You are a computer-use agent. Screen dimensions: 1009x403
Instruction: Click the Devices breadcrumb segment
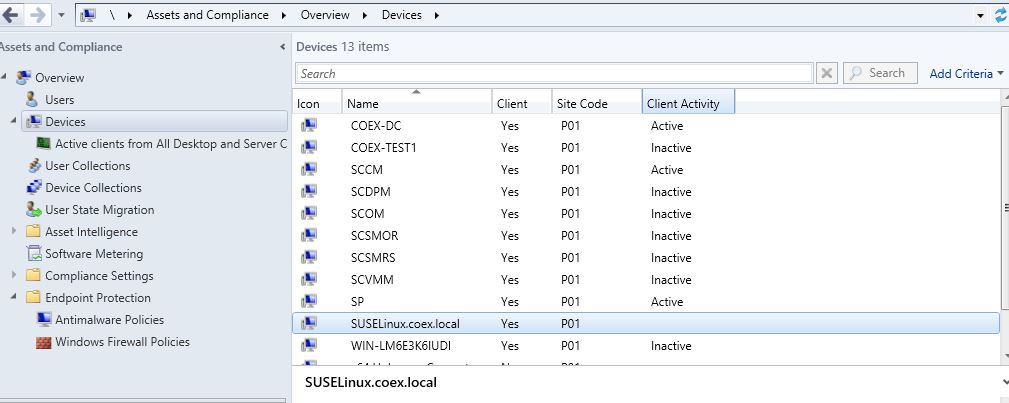click(x=402, y=15)
